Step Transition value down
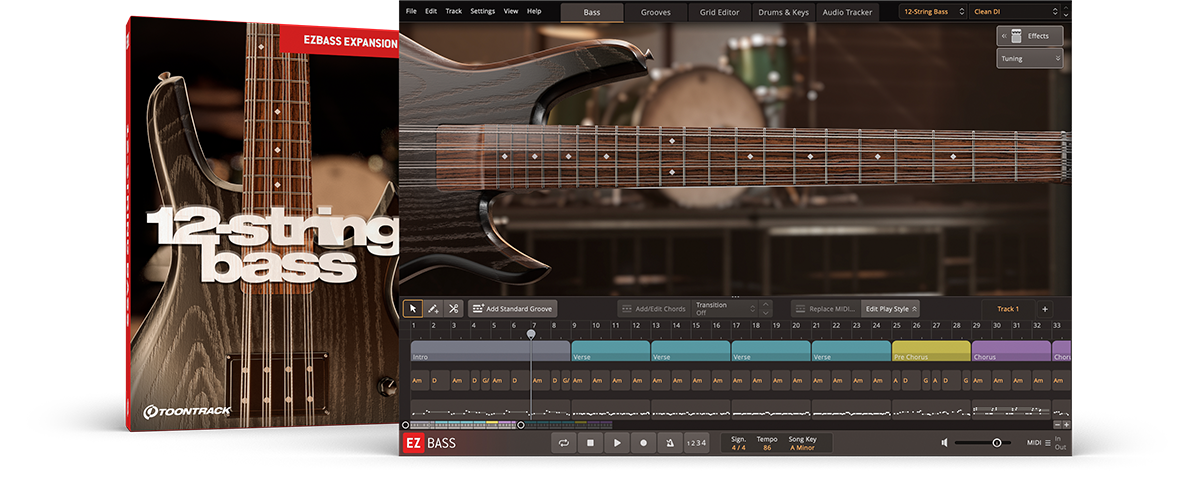Viewport: 1200px width, 488px height. (765, 313)
